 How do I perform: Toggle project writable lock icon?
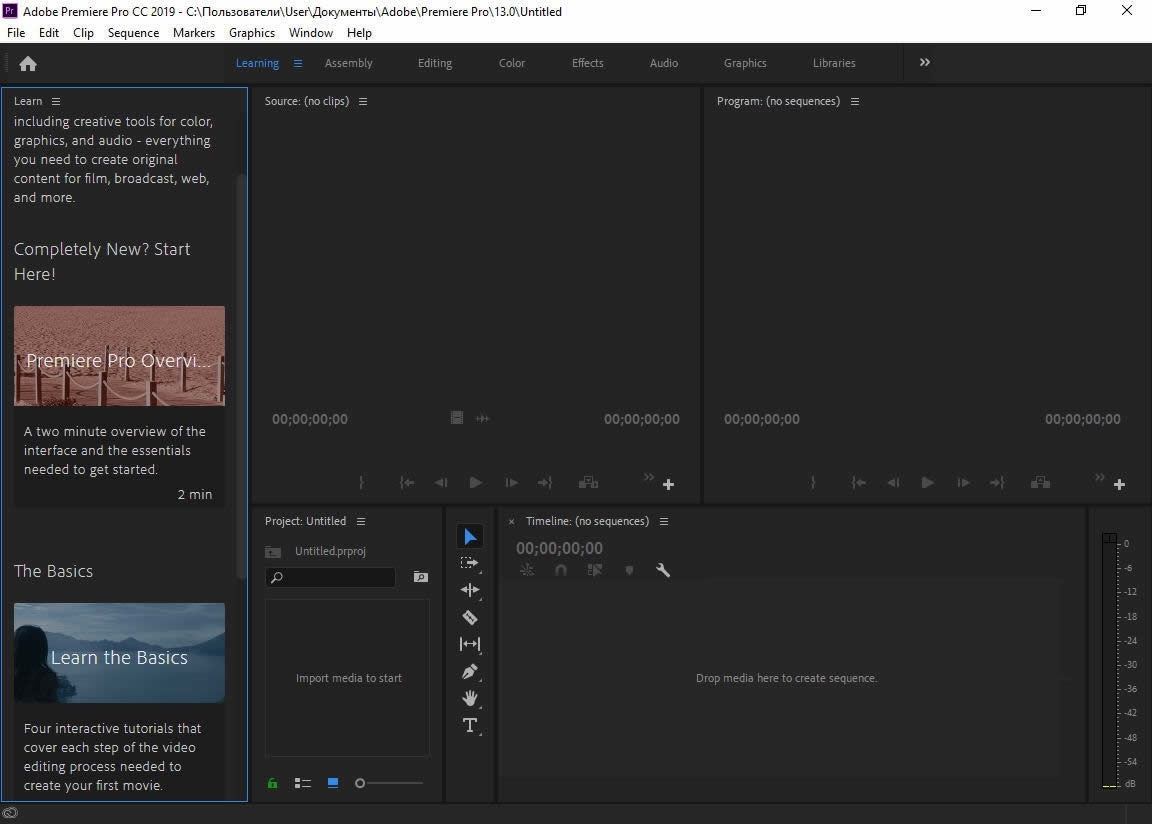[x=273, y=784]
